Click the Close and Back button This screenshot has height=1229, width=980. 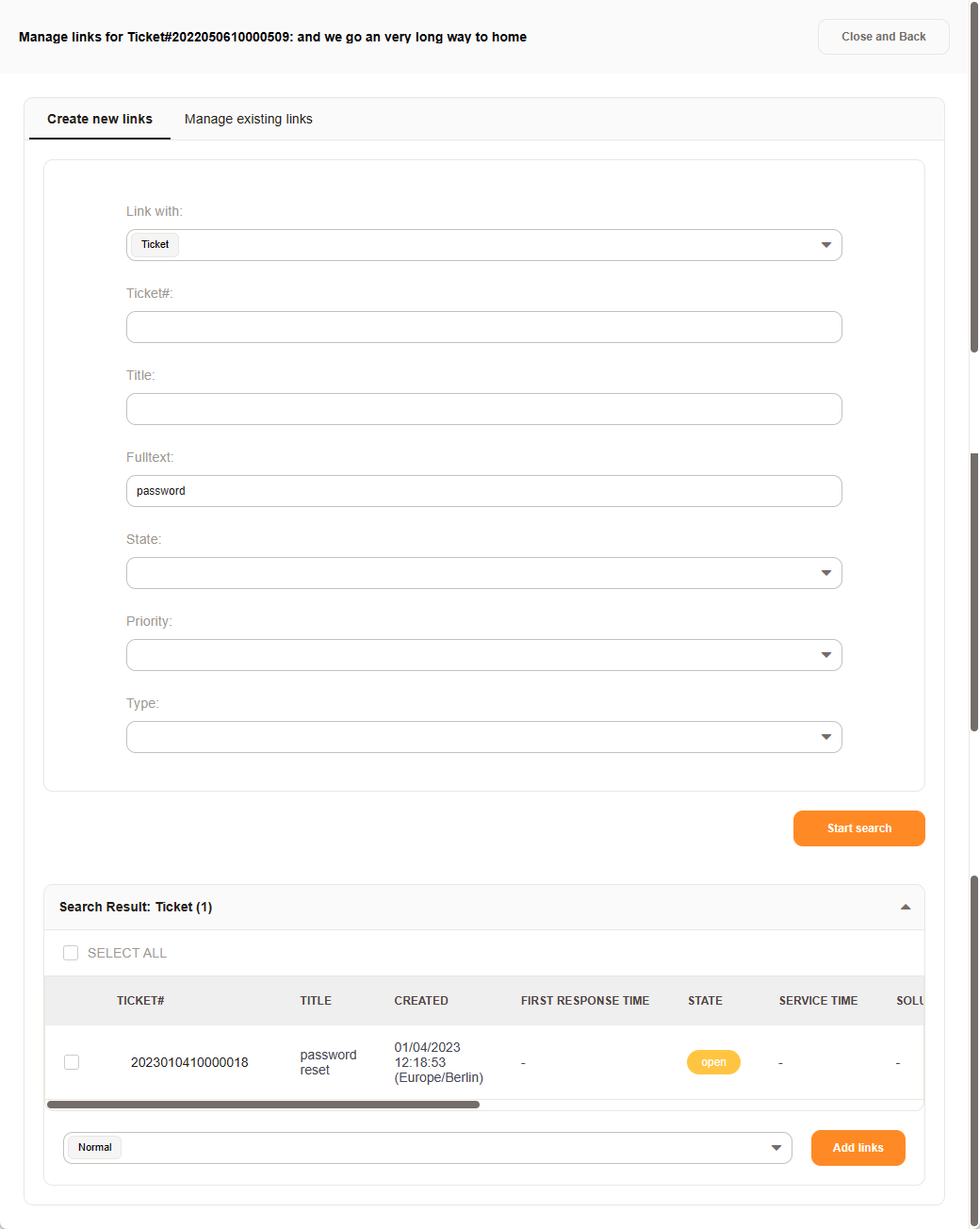883,37
